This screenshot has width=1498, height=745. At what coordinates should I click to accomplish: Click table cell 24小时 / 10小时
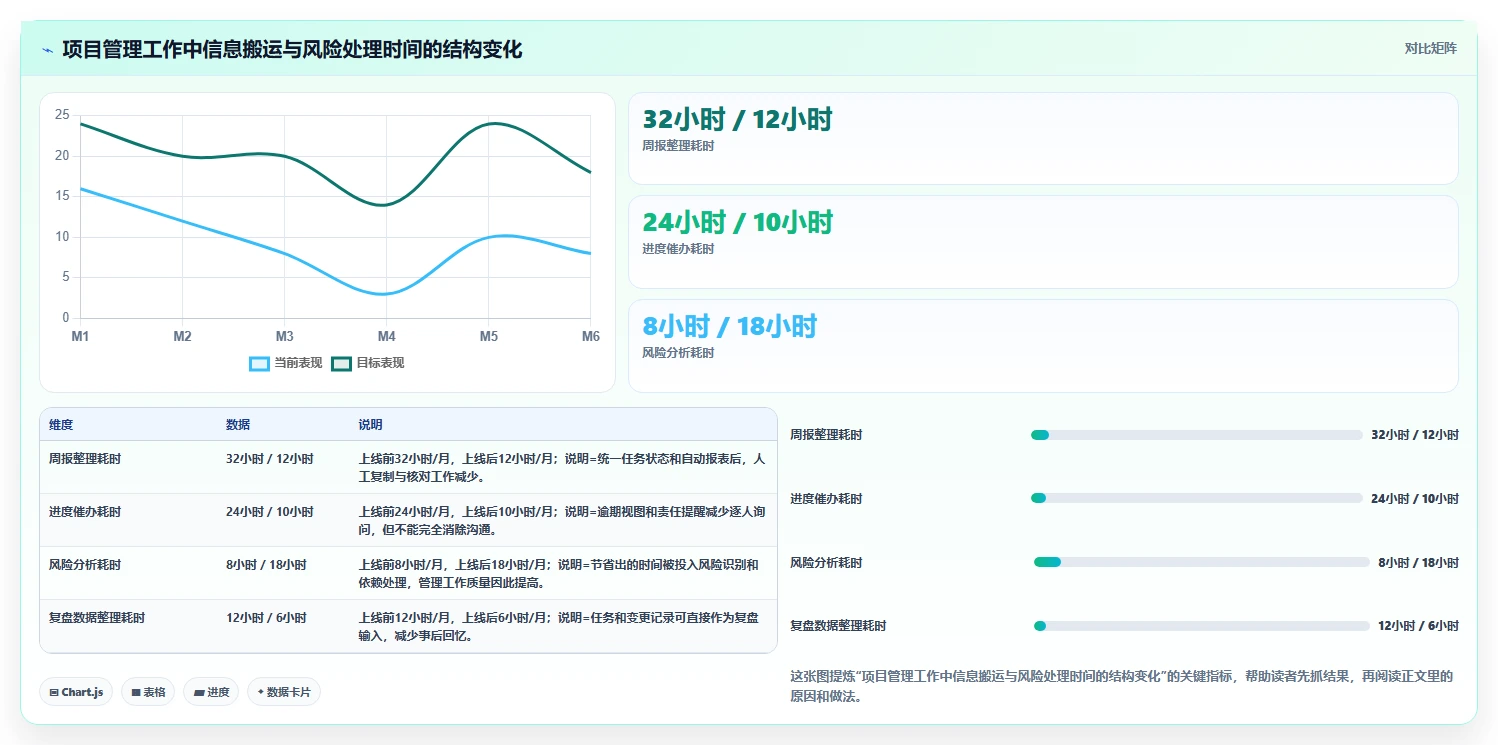pyautogui.click(x=270, y=512)
